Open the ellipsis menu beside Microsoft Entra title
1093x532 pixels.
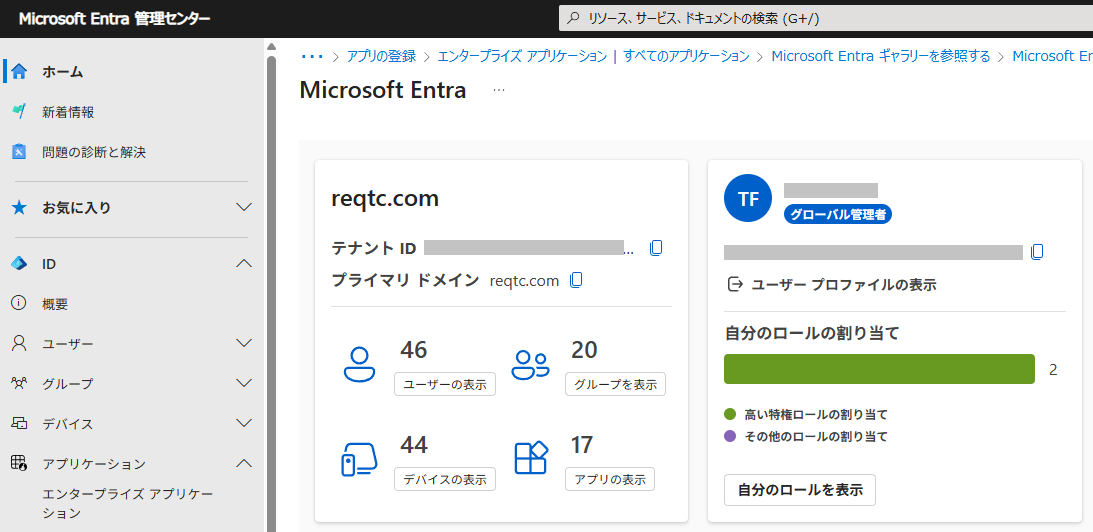click(499, 91)
